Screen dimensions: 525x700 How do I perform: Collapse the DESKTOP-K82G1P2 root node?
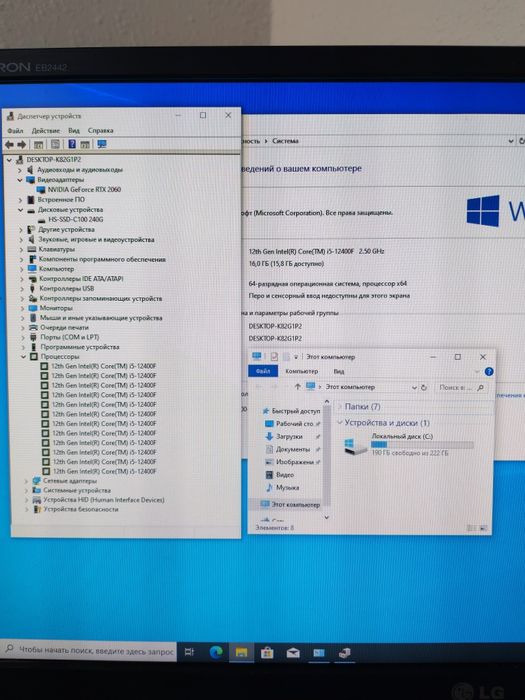pos(9,159)
